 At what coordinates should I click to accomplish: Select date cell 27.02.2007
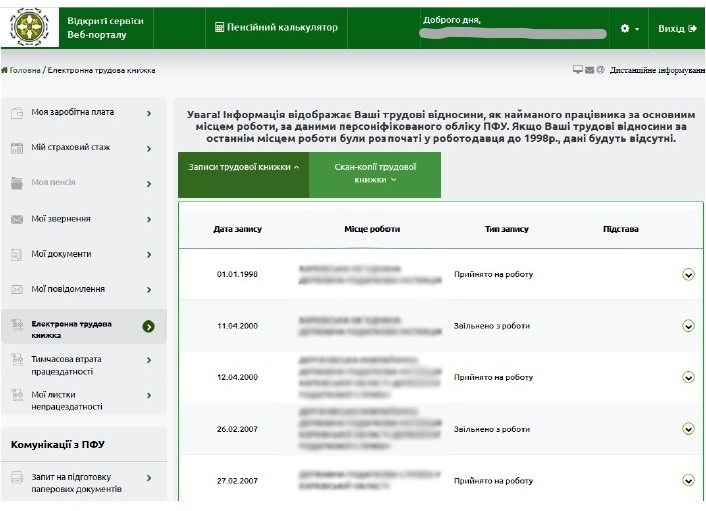coord(237,481)
